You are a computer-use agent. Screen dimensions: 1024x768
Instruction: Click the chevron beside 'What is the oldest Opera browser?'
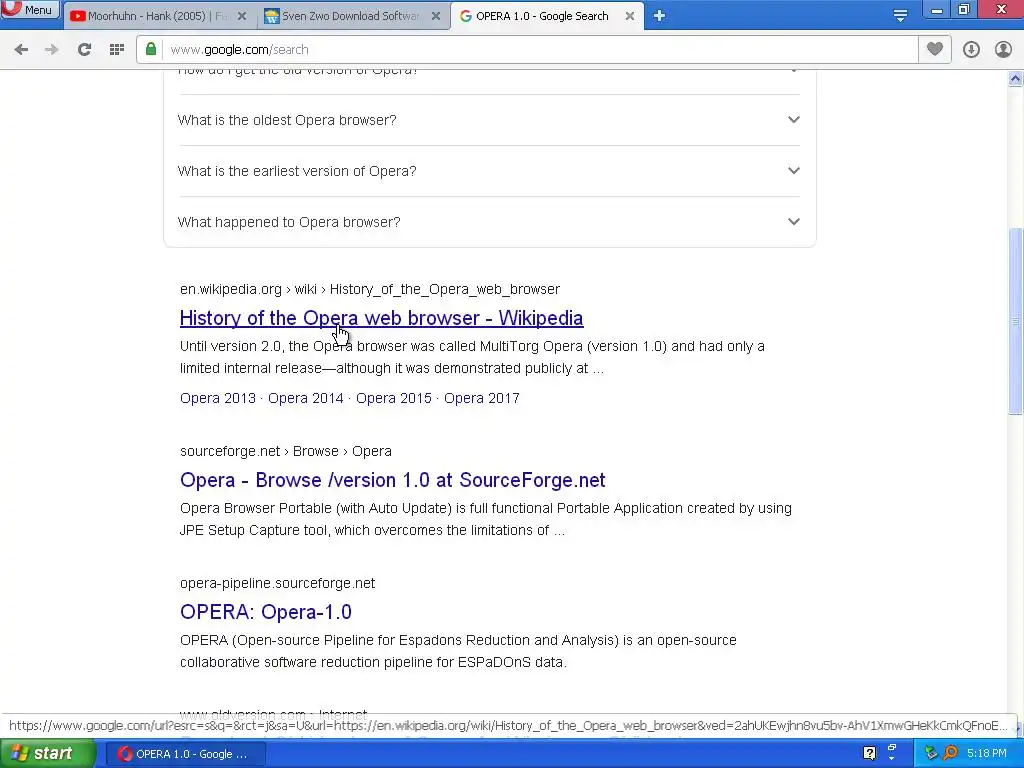tap(793, 120)
